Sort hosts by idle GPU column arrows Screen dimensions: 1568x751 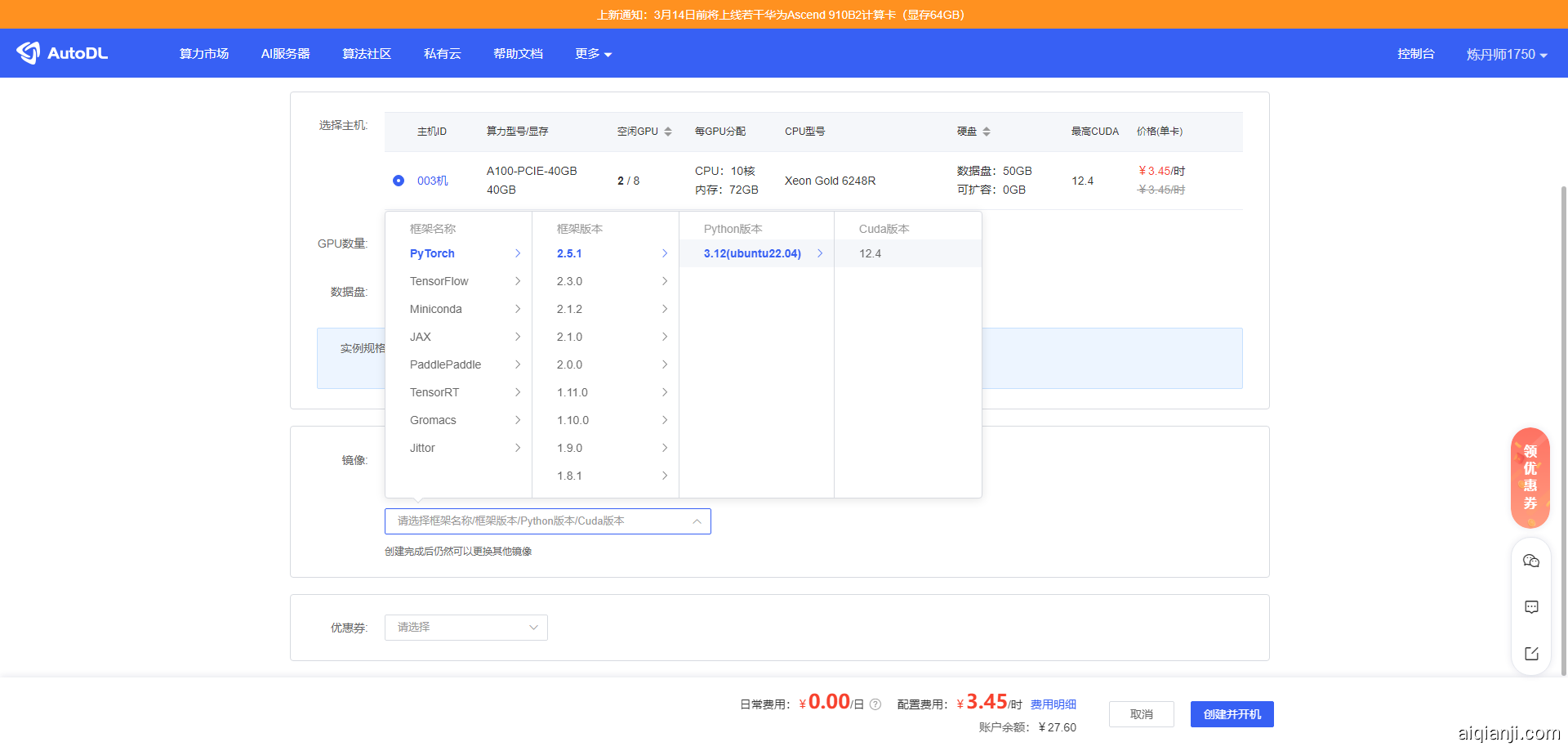(668, 132)
